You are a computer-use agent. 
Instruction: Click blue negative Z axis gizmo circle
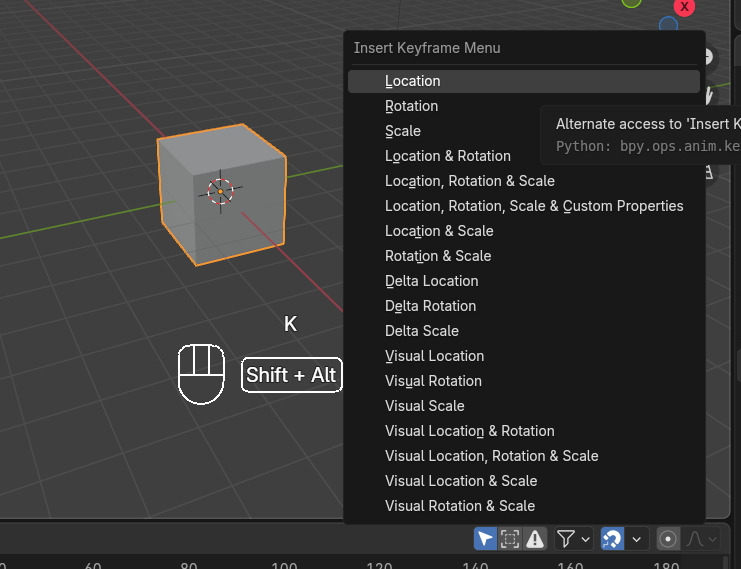(x=668, y=25)
